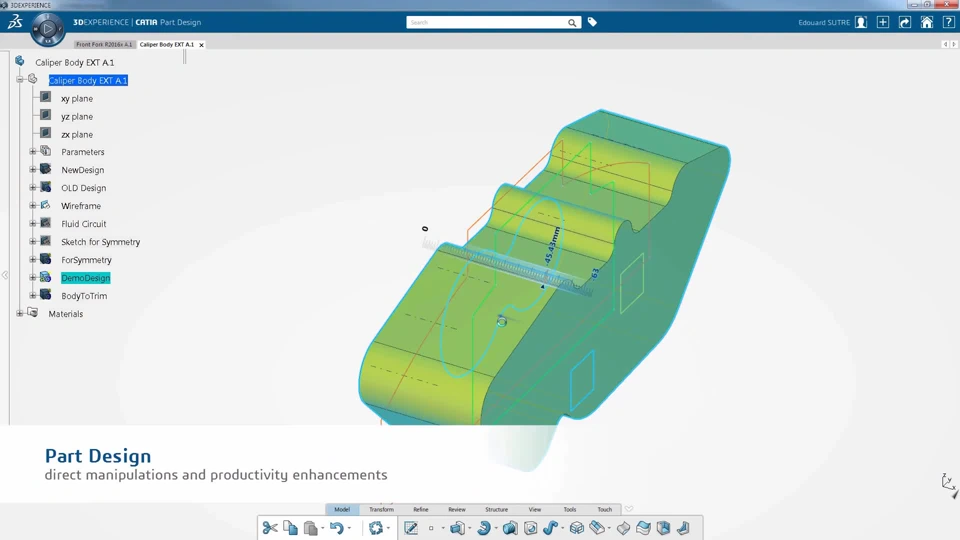Click the Undo arrow icon
Image resolution: width=960 pixels, height=540 pixels.
(x=336, y=528)
